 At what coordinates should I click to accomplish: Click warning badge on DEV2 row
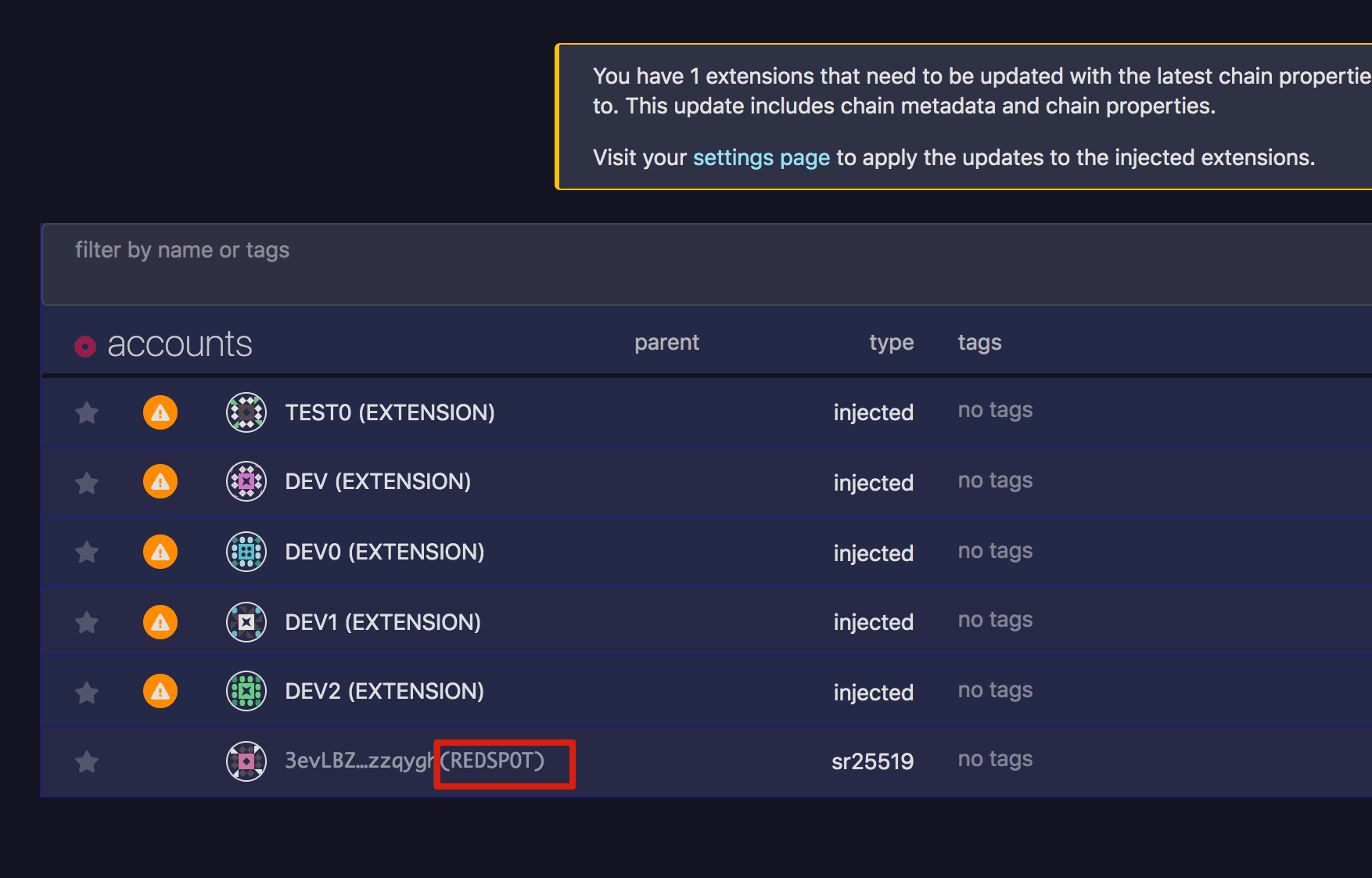click(160, 691)
